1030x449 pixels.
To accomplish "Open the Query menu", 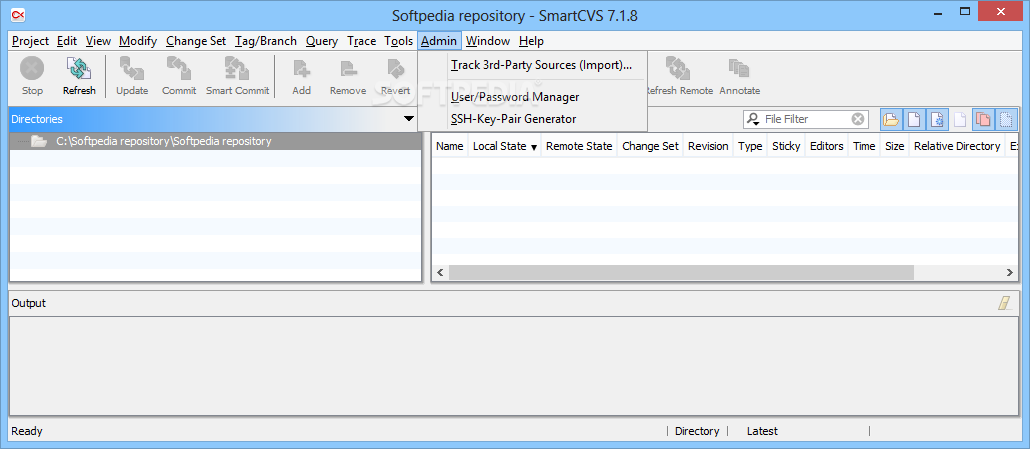I will click(x=322, y=41).
